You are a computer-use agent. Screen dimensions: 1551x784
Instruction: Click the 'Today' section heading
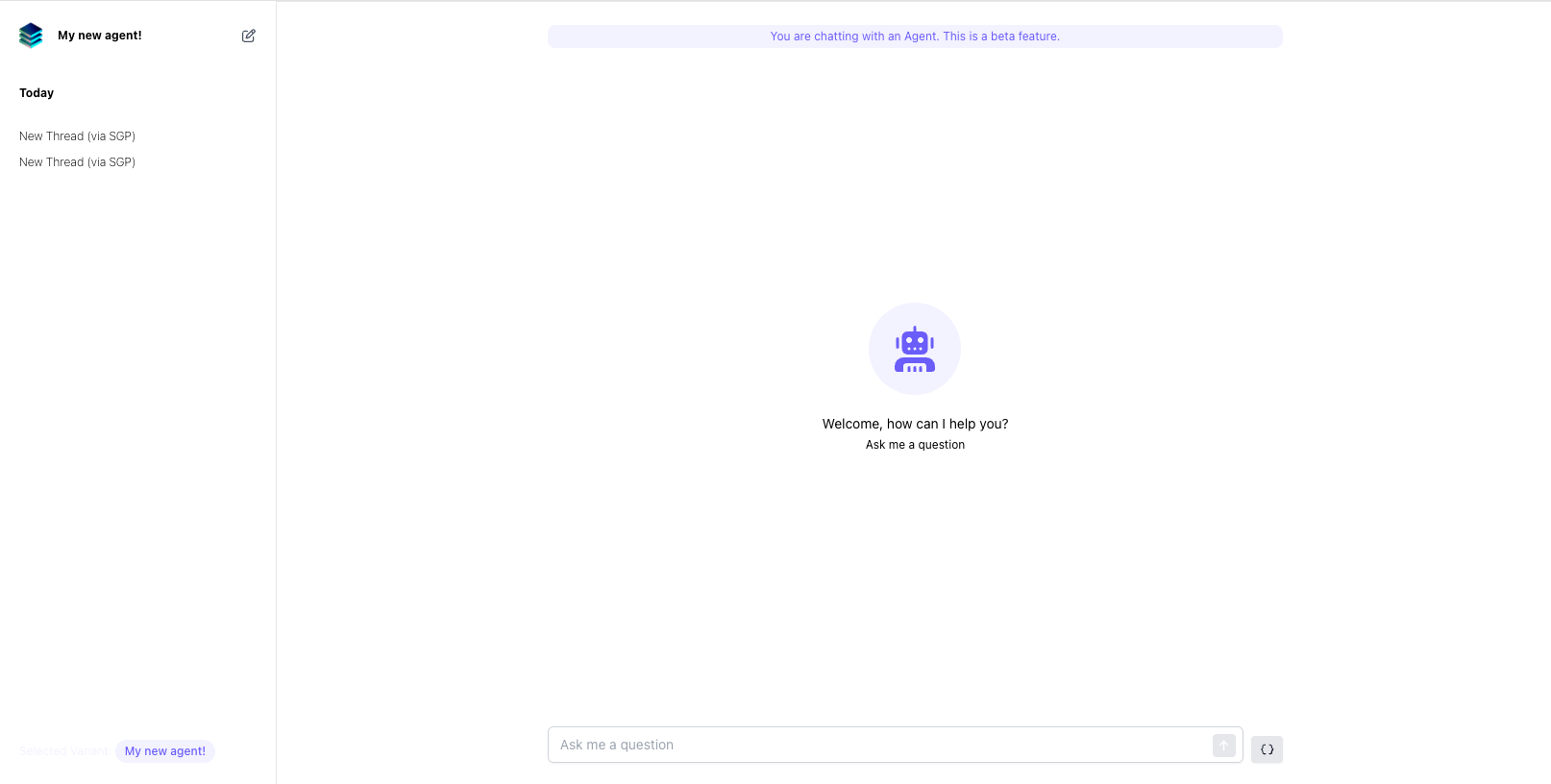tap(37, 93)
